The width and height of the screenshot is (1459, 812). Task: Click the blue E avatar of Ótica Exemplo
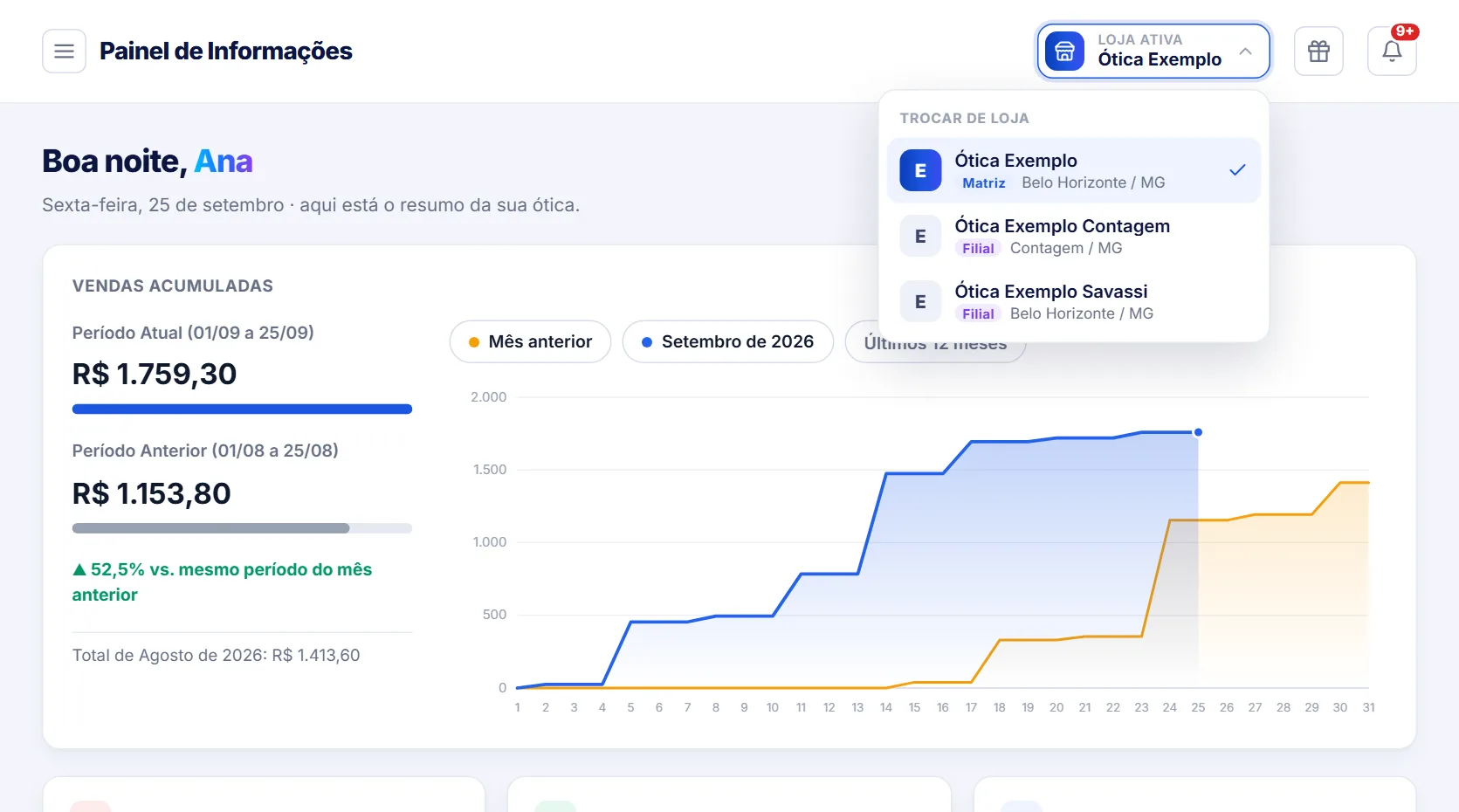920,170
